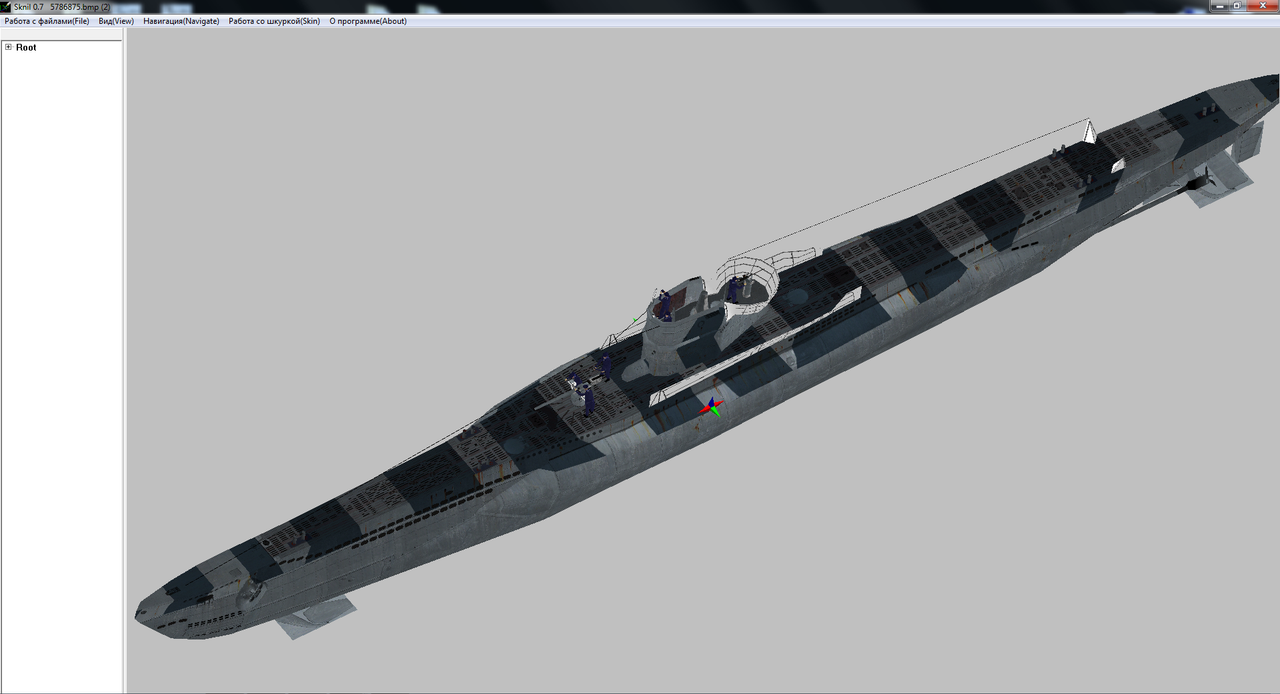Viewport: 1280px width, 694px height.
Task: Open the About (О программе) menu
Action: (368, 21)
